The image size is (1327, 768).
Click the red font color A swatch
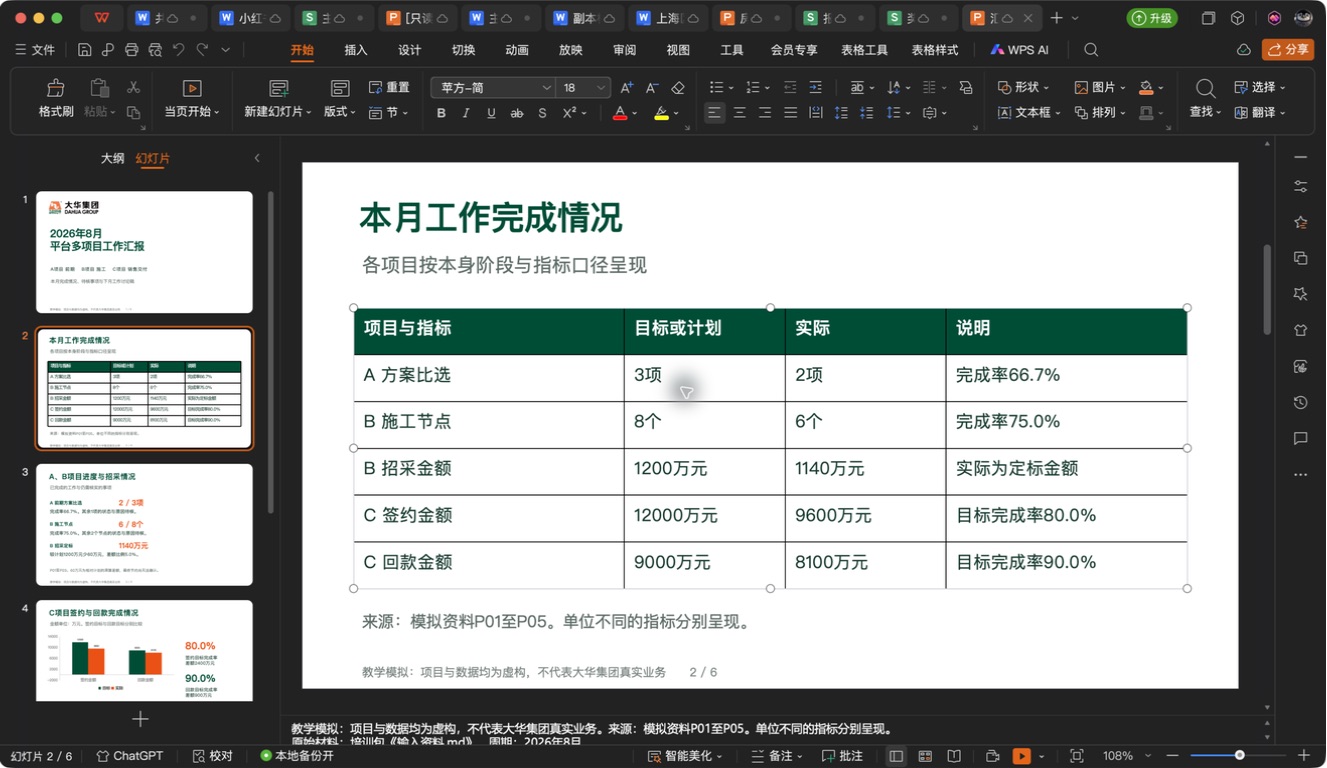point(620,113)
